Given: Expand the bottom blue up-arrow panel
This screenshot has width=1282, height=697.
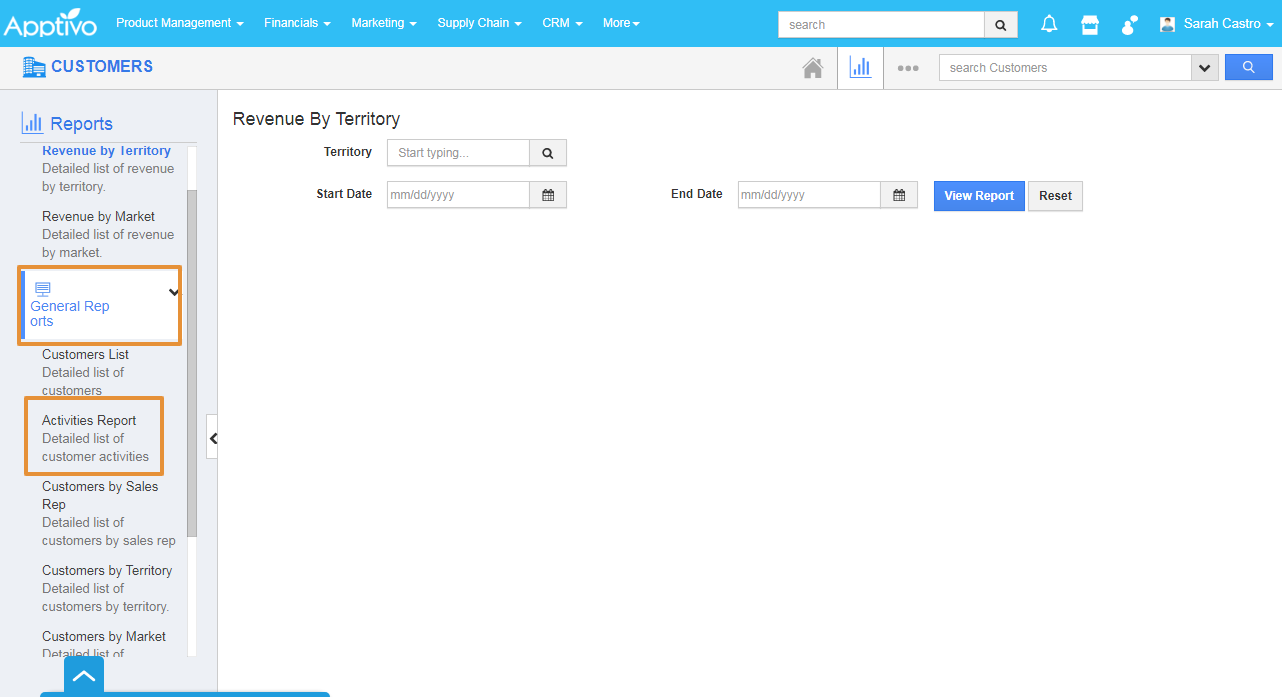Looking at the screenshot, I should pos(84,676).
